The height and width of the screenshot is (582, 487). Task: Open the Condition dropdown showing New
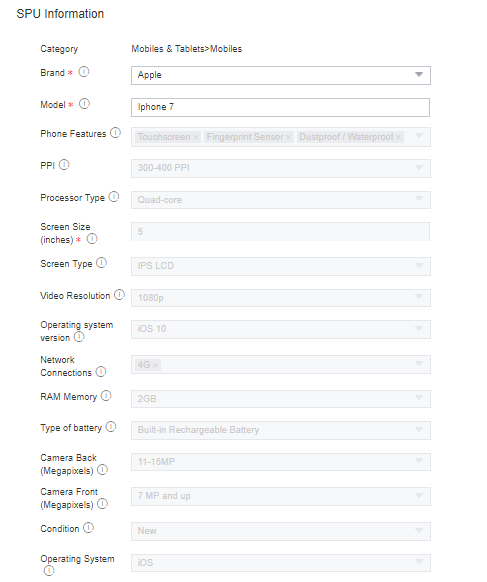point(281,531)
